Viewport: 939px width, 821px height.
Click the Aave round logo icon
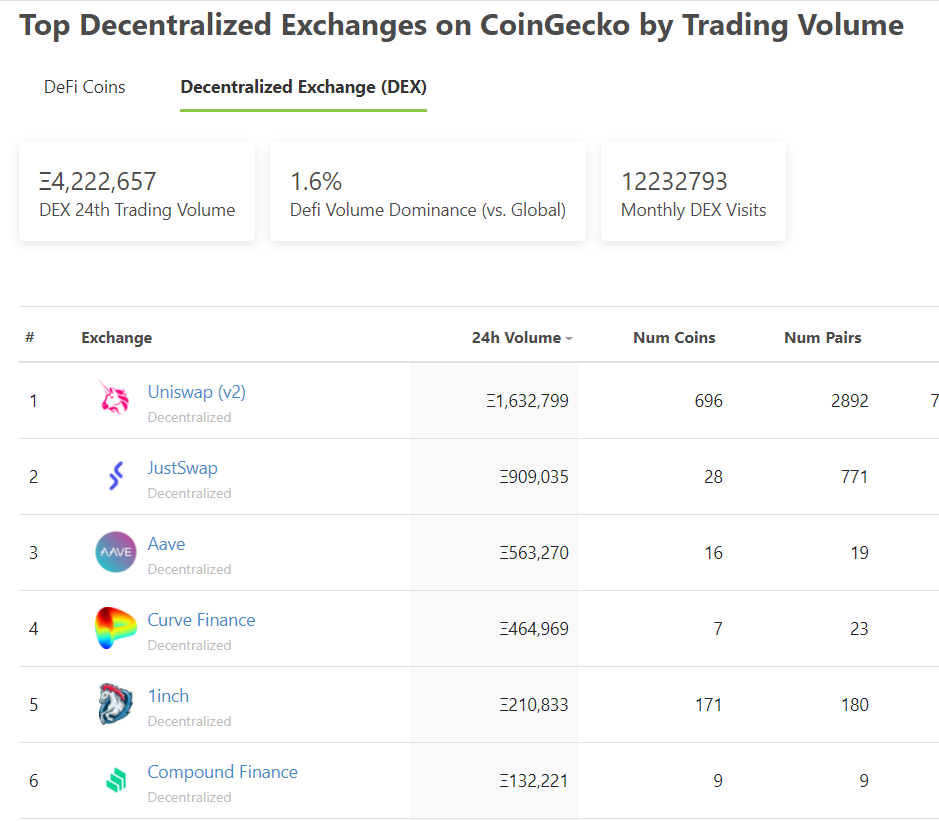pos(116,552)
